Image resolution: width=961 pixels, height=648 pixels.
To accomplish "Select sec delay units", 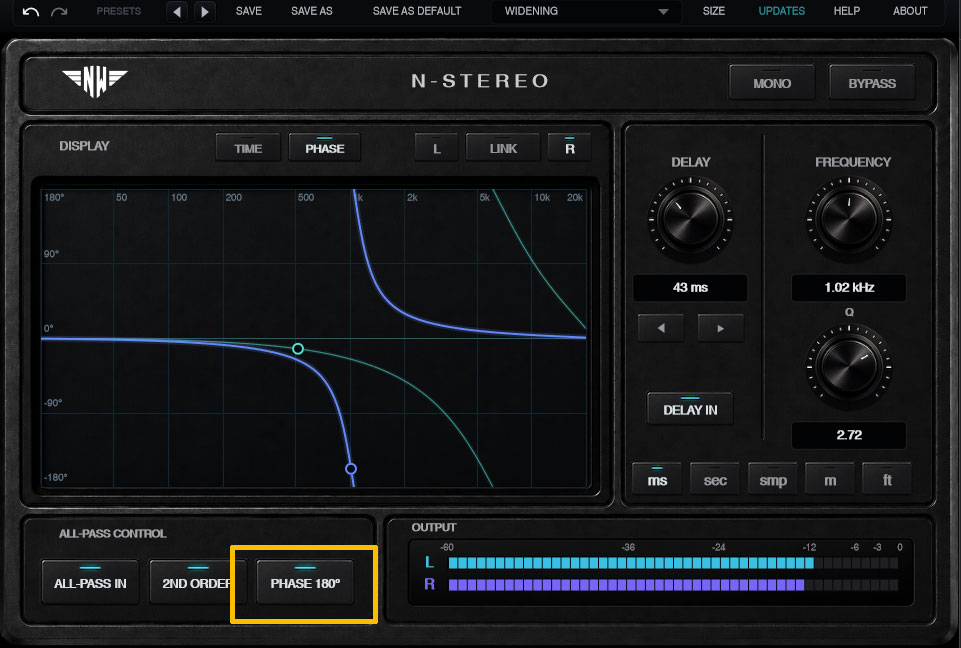I will [x=715, y=479].
